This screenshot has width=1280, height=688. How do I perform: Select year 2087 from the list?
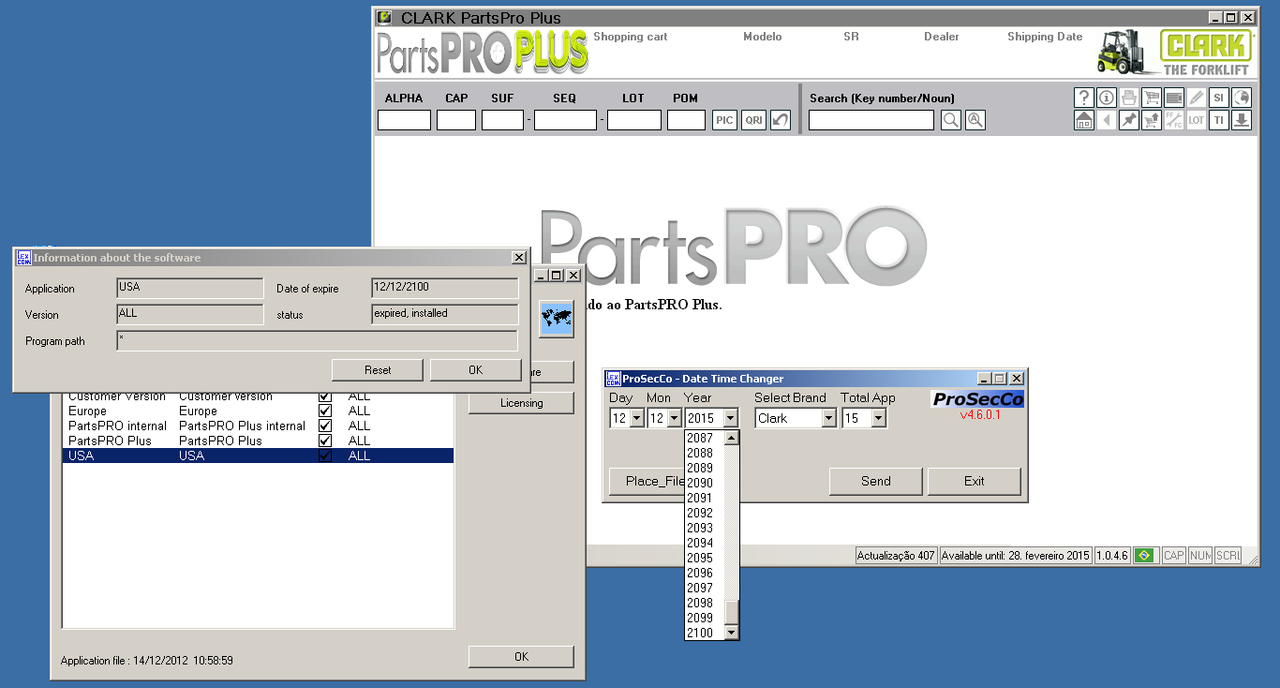tap(700, 438)
